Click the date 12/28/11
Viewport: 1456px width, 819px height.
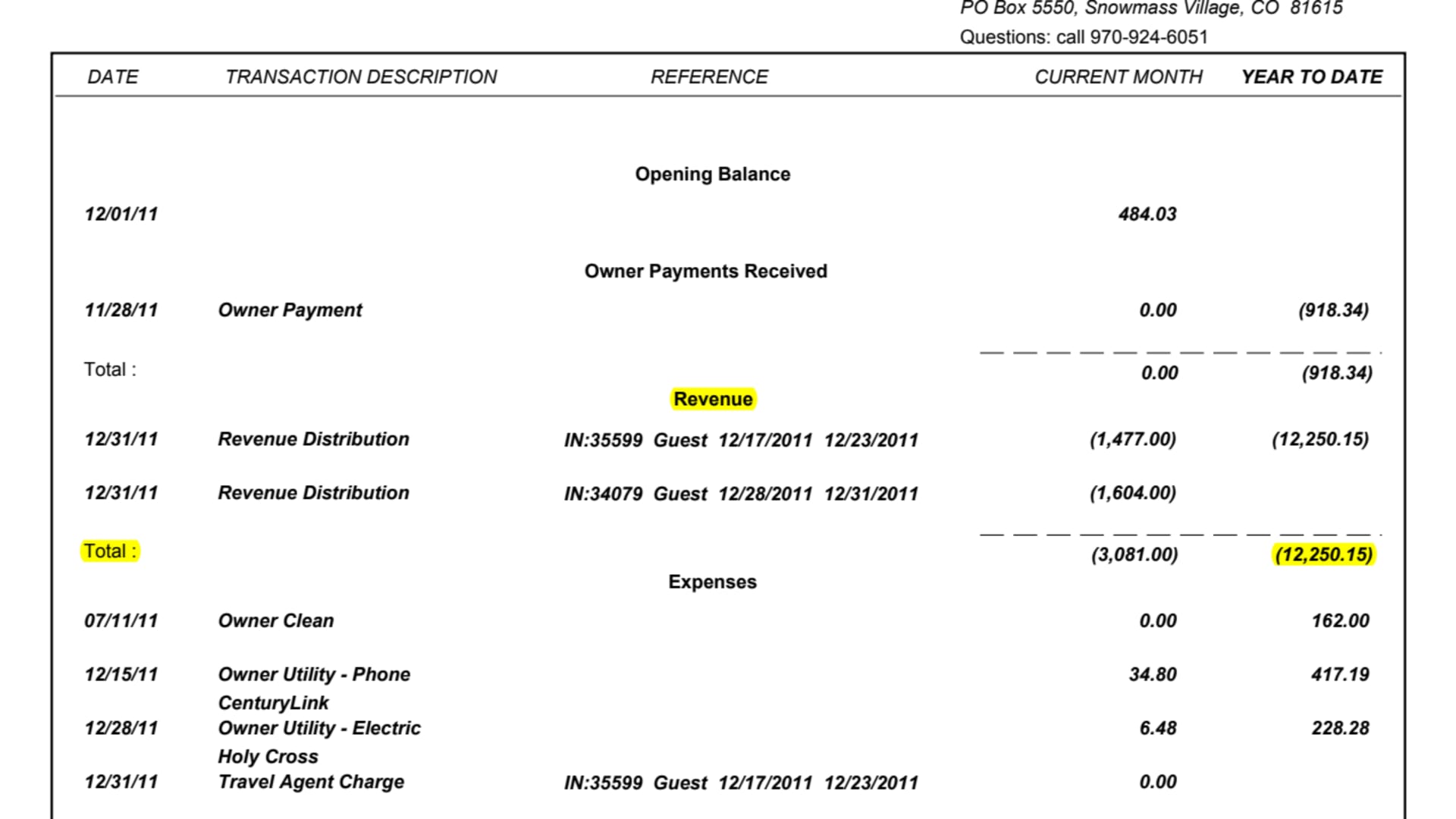[x=121, y=728]
